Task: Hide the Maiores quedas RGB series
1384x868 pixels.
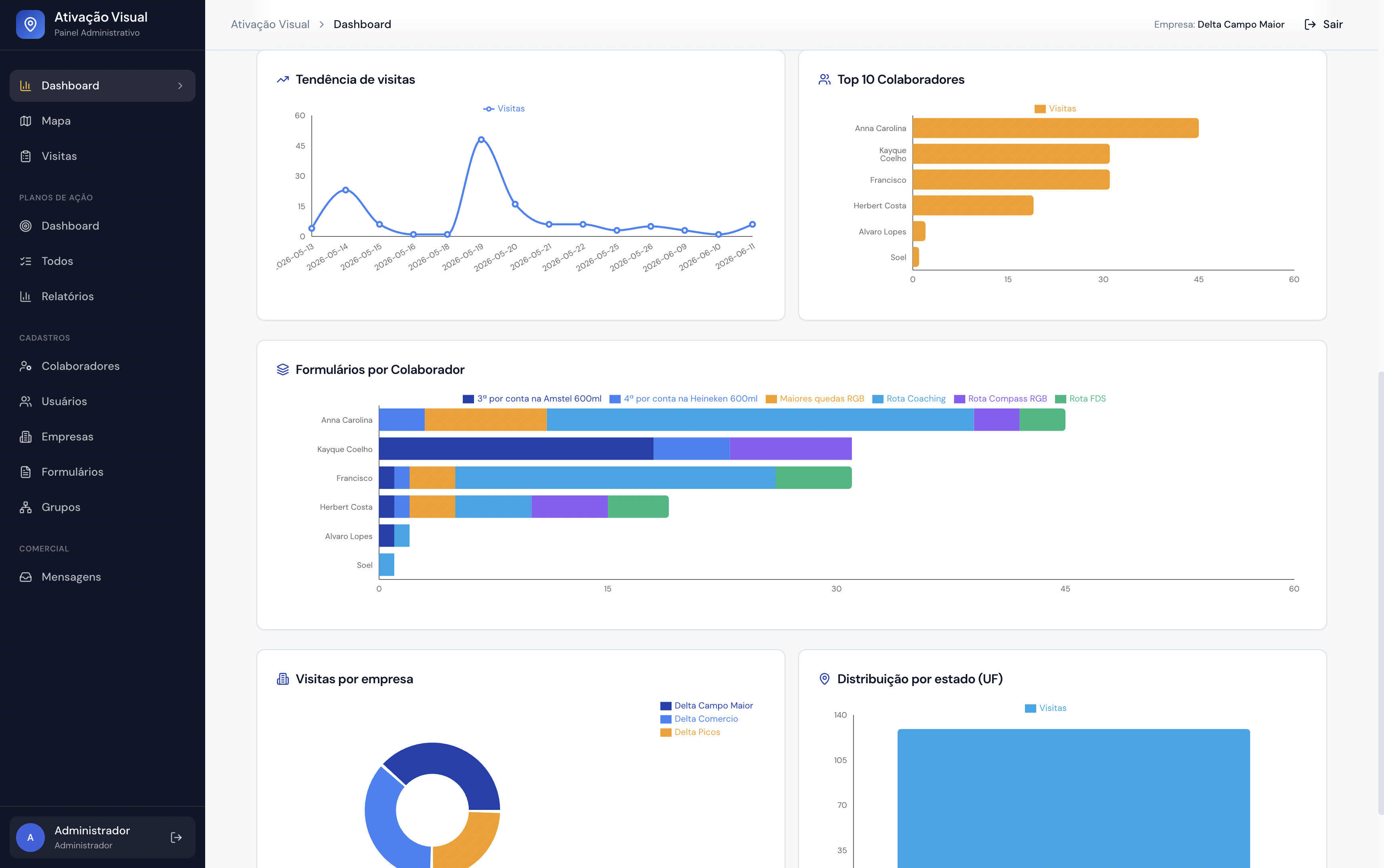Action: point(815,399)
